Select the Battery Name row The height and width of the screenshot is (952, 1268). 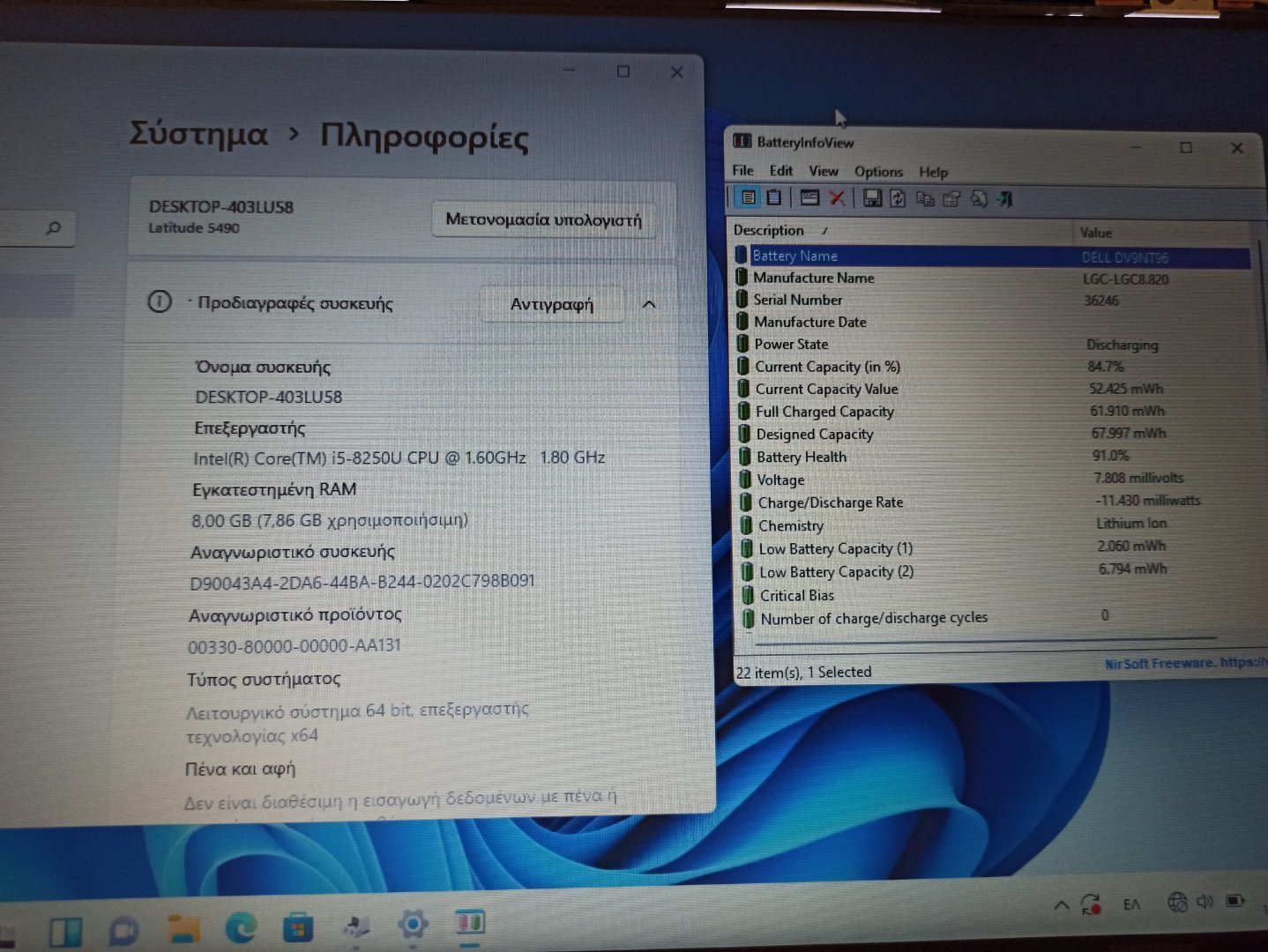[992, 256]
